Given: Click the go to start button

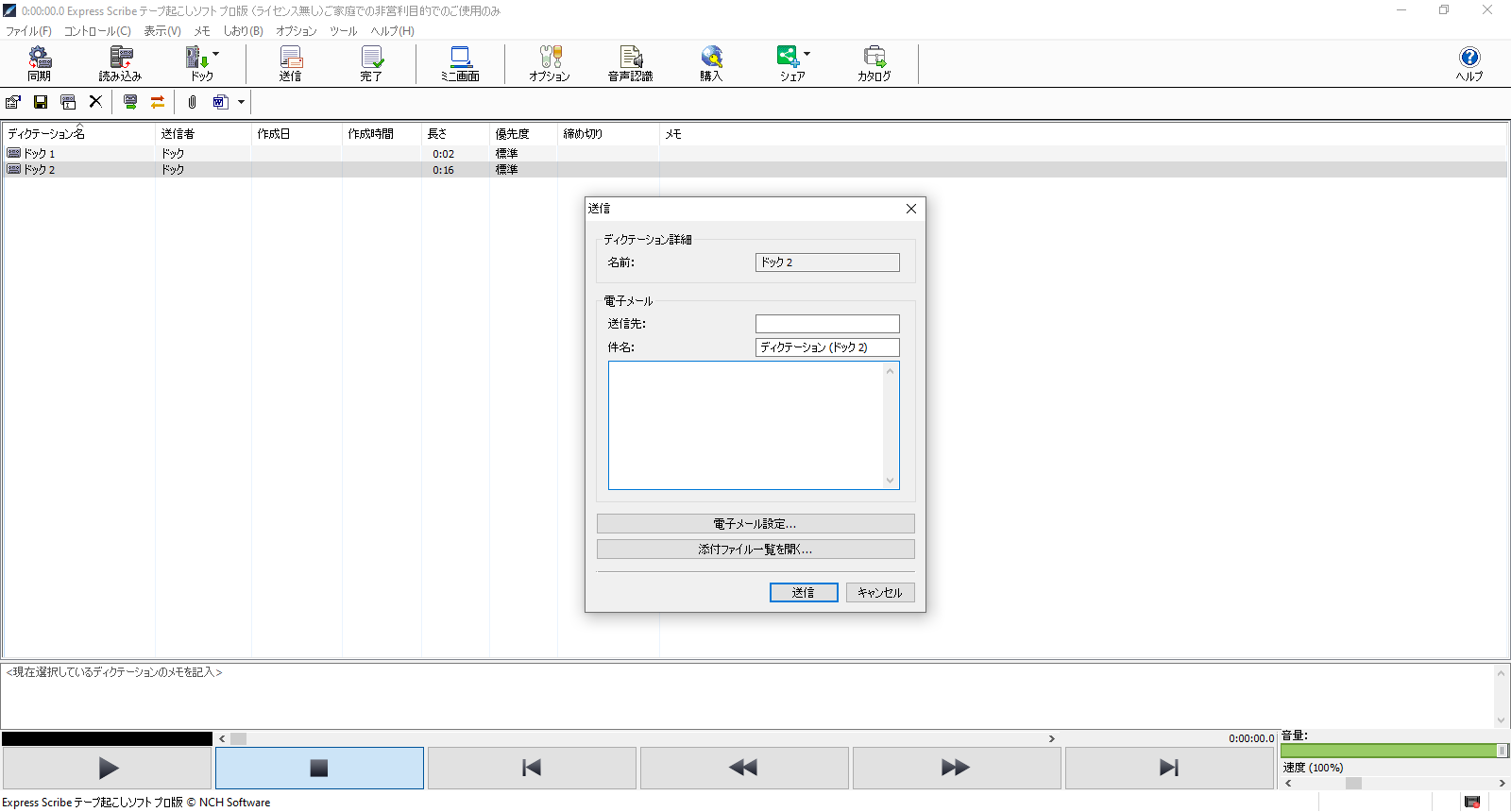Looking at the screenshot, I should pos(532,768).
